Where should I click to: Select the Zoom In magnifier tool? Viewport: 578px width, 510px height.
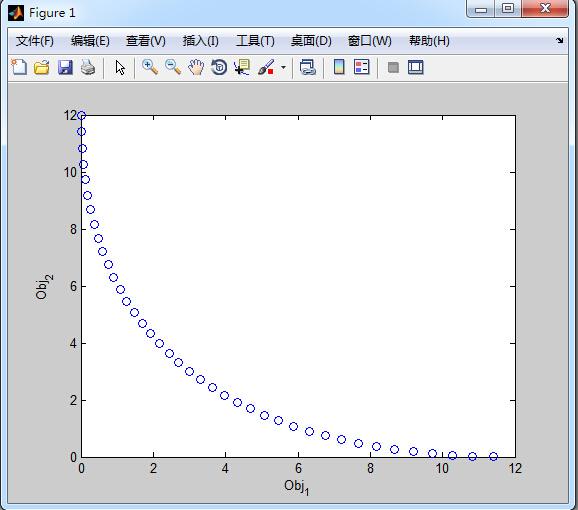point(150,67)
